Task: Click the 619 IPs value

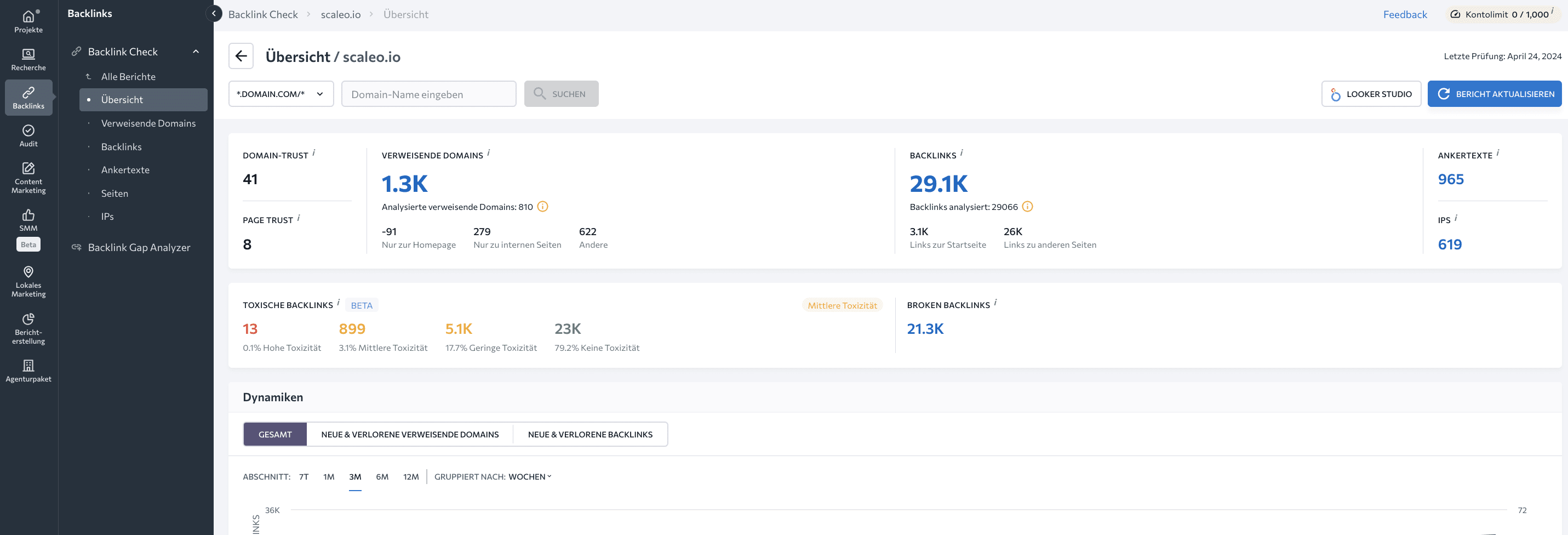Action: click(x=1450, y=244)
